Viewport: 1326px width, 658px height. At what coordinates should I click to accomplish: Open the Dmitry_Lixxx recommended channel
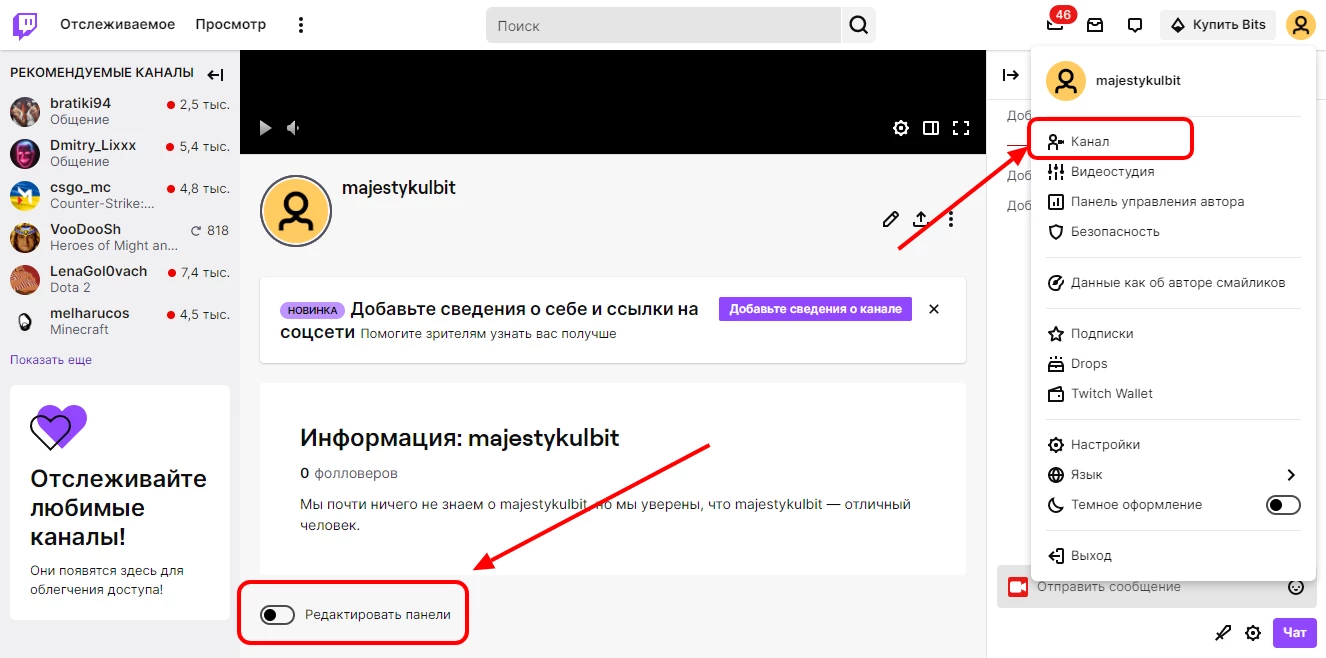pos(120,153)
